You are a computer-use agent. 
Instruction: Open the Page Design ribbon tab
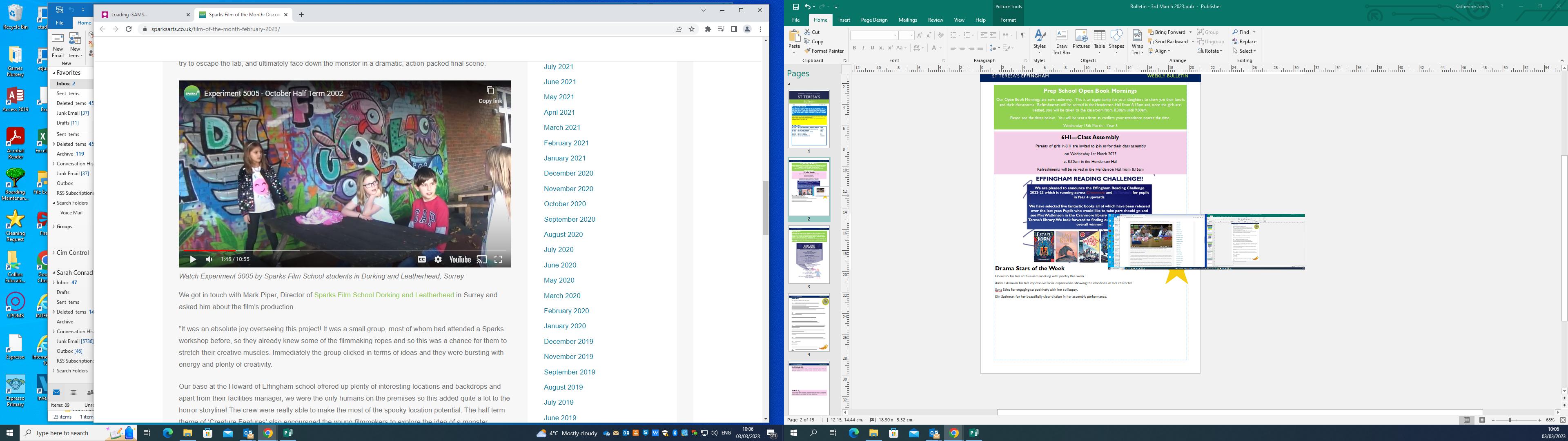point(873,20)
